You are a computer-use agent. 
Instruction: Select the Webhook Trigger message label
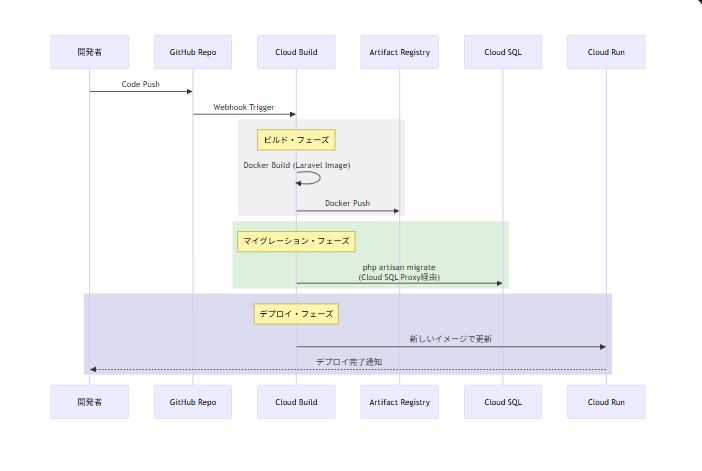244,107
